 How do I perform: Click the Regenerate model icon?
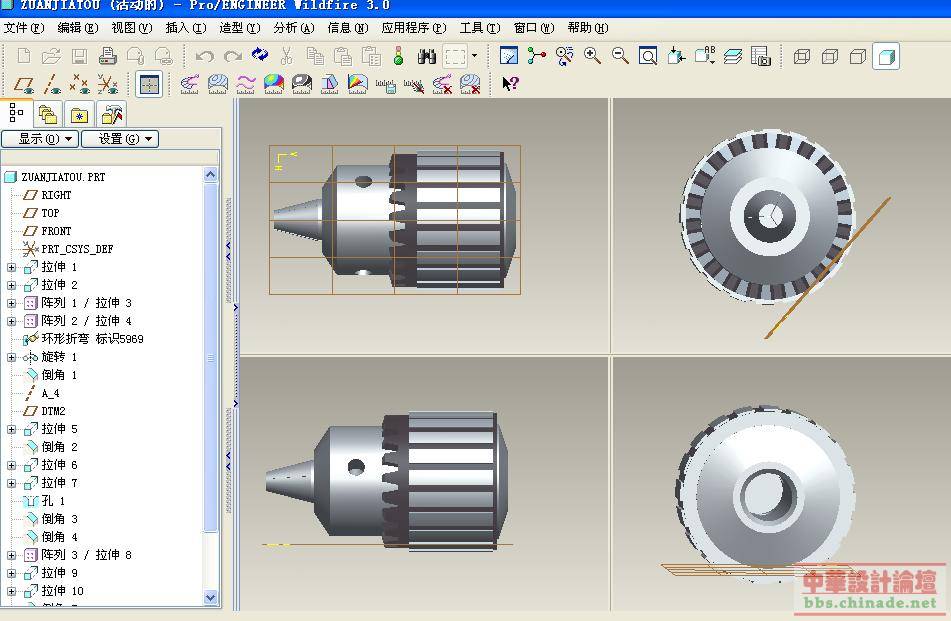coord(260,56)
